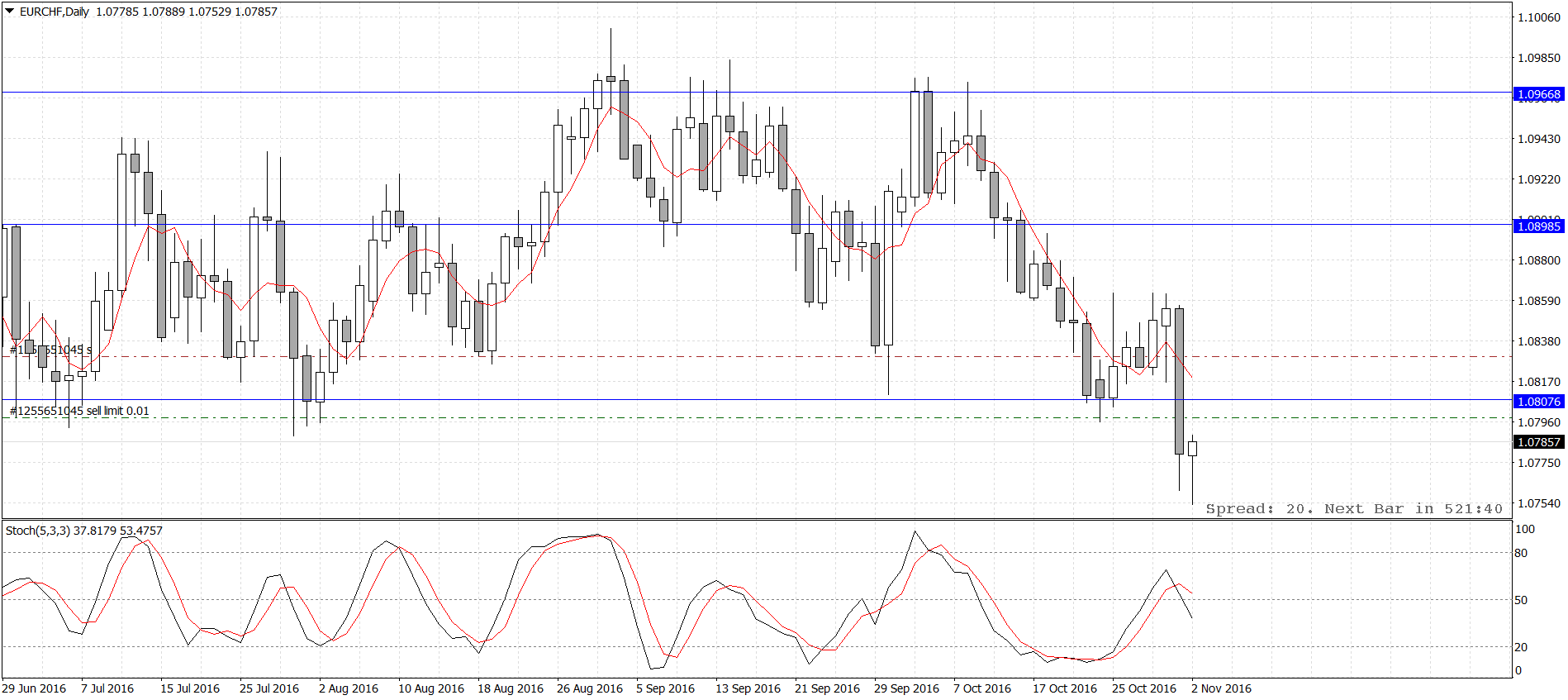This screenshot has height=700, width=1568.
Task: Click the 1.08590 price axis label
Action: 1539,301
